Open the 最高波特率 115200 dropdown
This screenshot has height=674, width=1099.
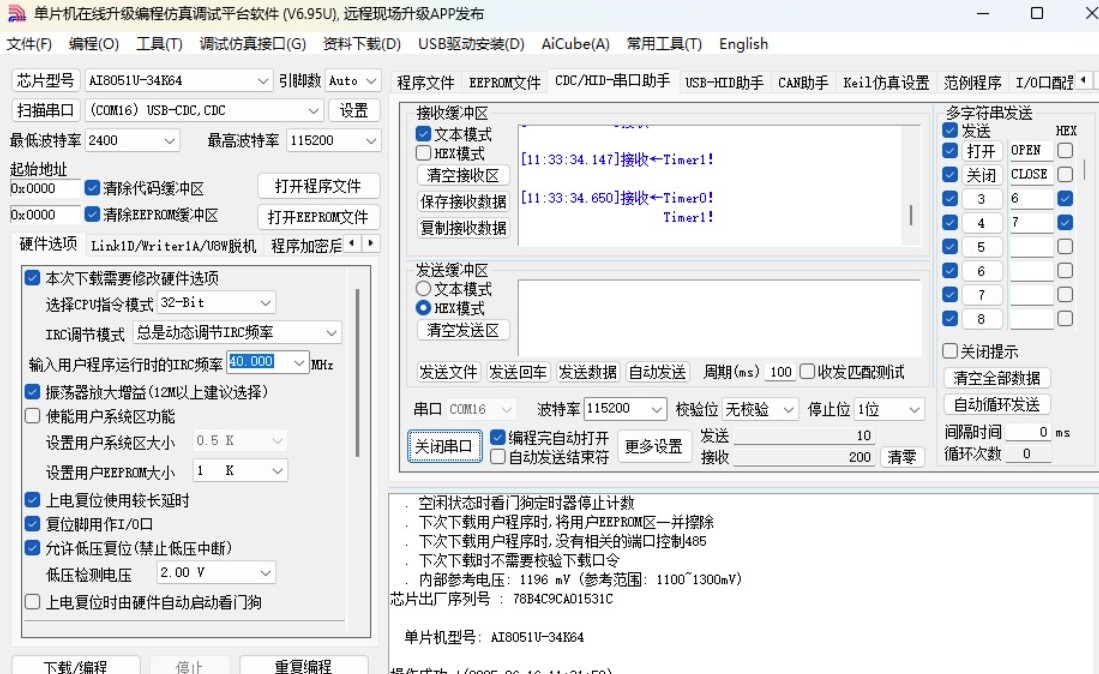click(371, 141)
